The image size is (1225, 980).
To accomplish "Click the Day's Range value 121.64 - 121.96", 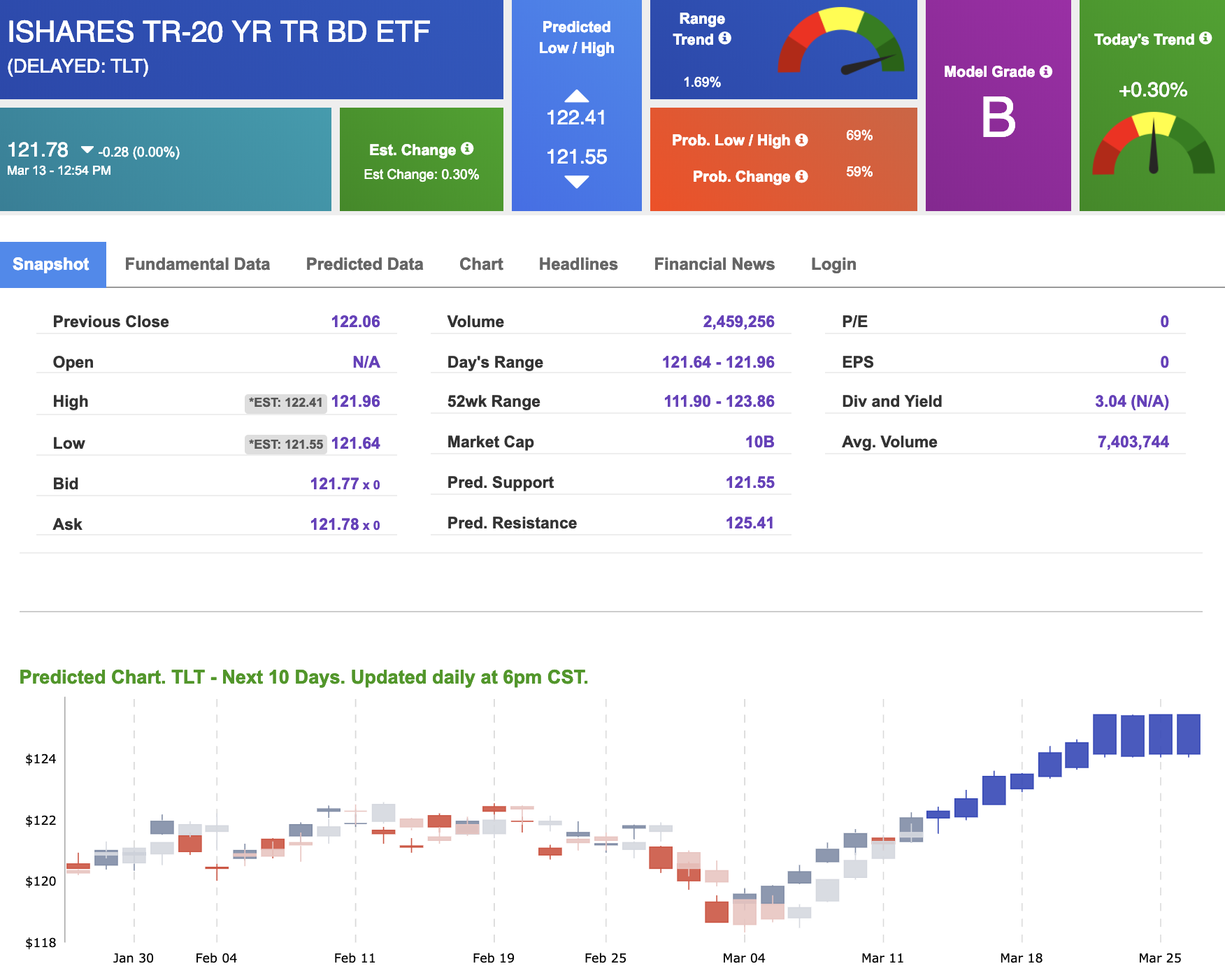I will pyautogui.click(x=718, y=362).
